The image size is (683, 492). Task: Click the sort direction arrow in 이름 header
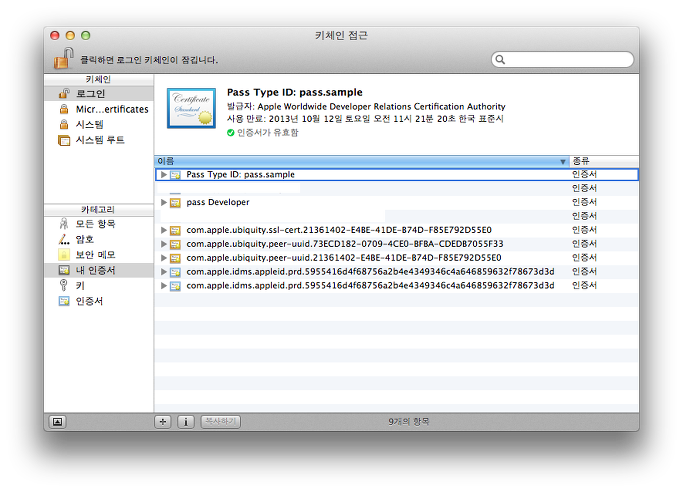[563, 162]
